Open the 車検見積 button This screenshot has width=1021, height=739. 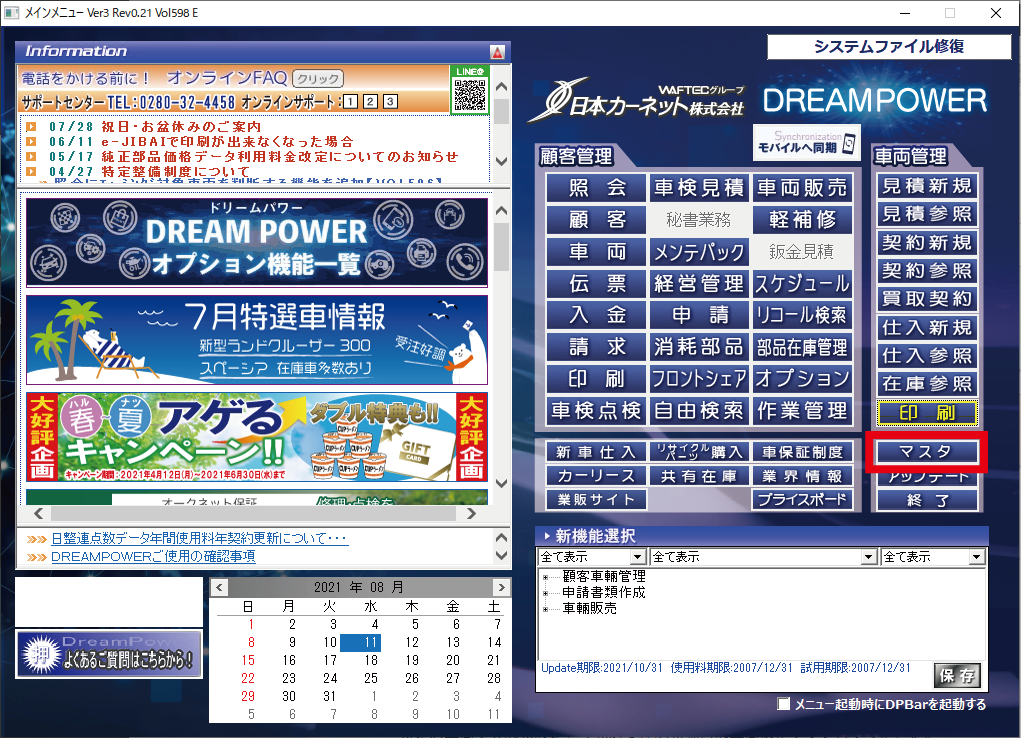699,188
